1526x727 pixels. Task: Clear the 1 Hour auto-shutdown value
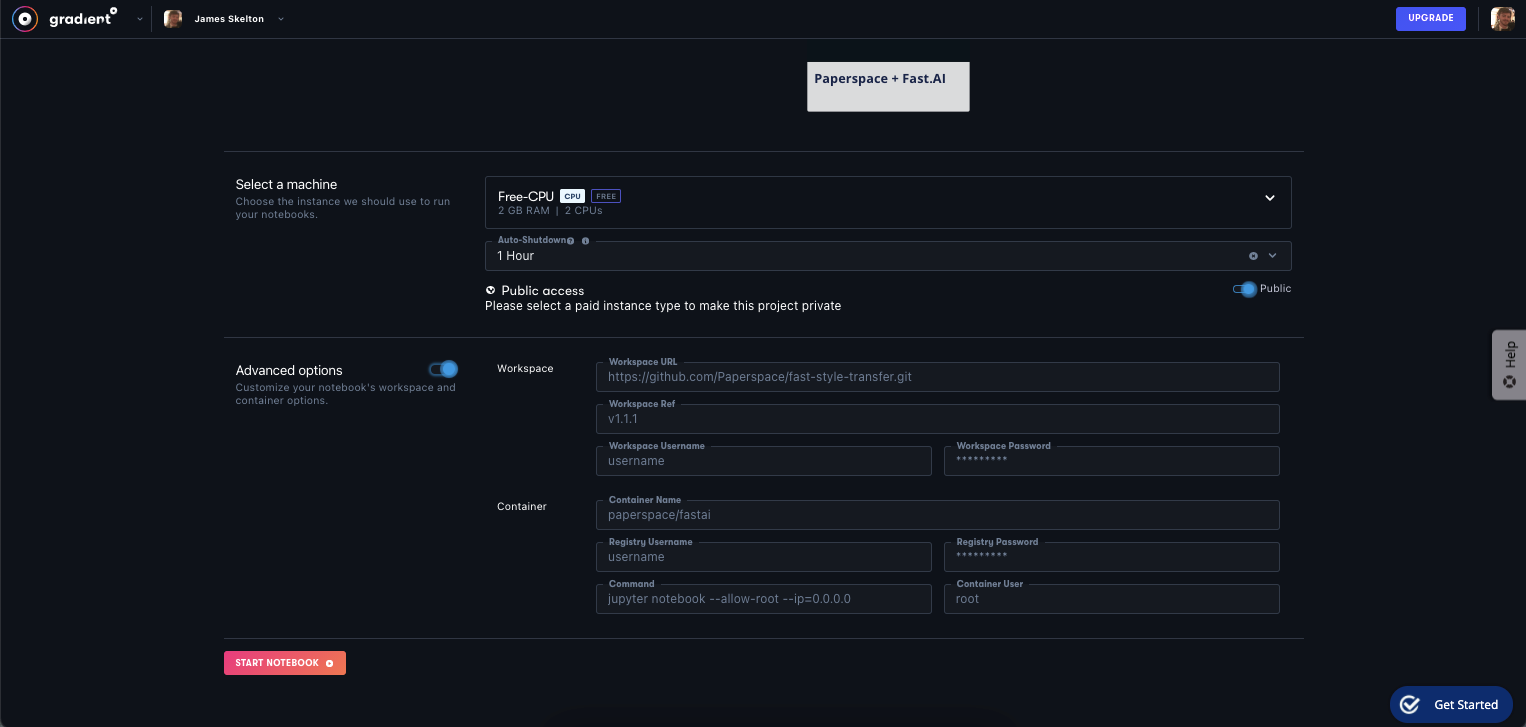pos(1253,256)
